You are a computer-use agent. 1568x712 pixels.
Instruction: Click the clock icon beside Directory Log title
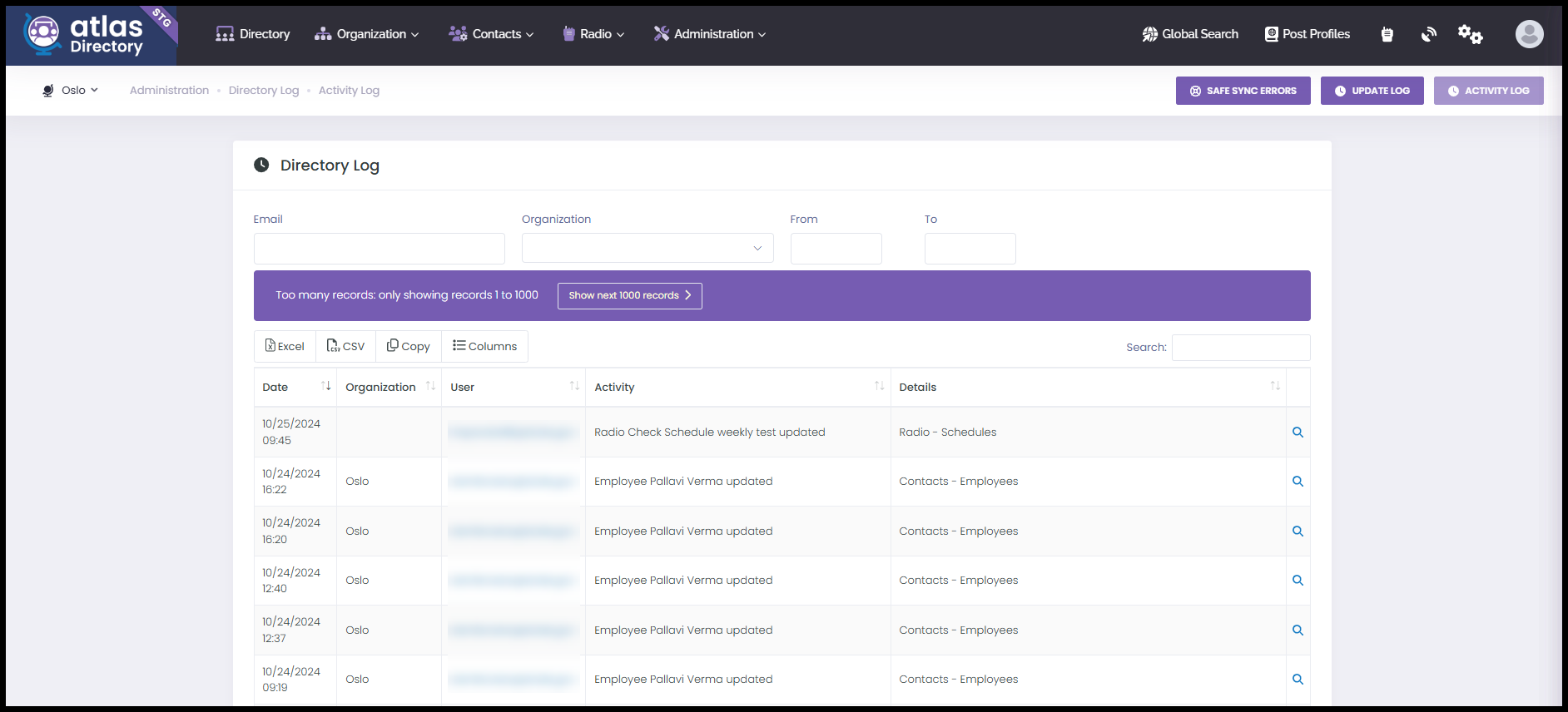click(x=261, y=165)
